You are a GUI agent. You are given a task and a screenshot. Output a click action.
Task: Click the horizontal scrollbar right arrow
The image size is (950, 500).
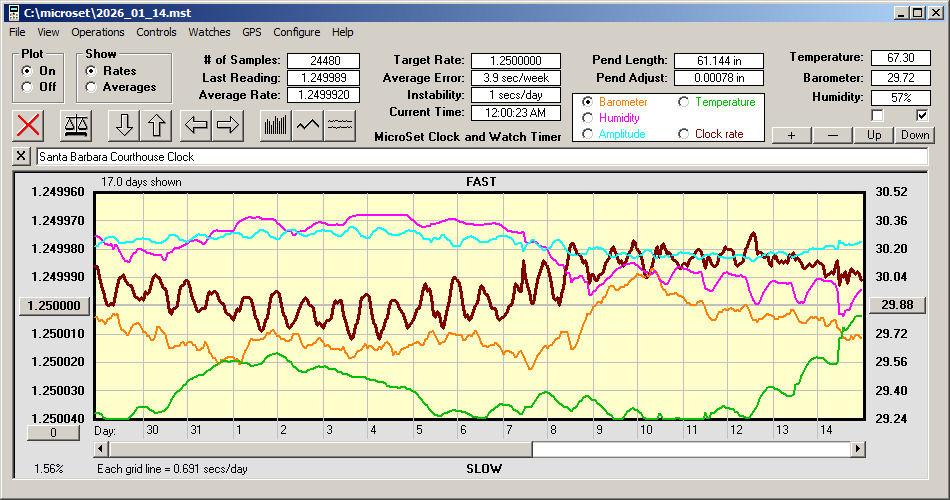(857, 450)
